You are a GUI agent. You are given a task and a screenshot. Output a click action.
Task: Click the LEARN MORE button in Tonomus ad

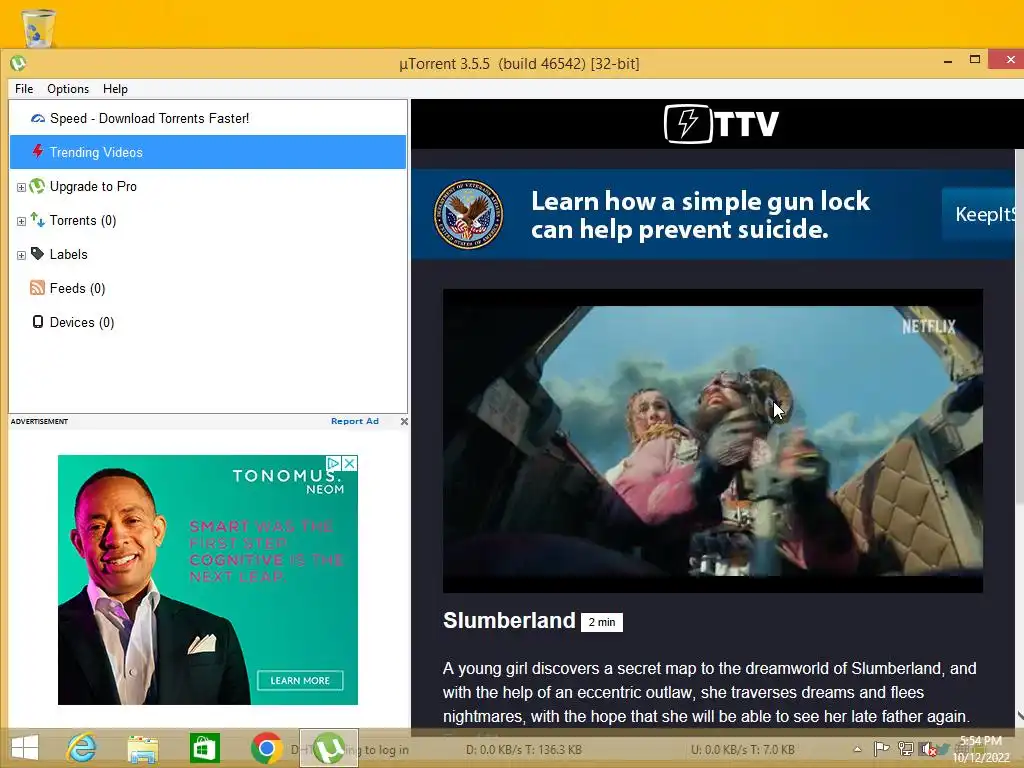[x=300, y=680]
